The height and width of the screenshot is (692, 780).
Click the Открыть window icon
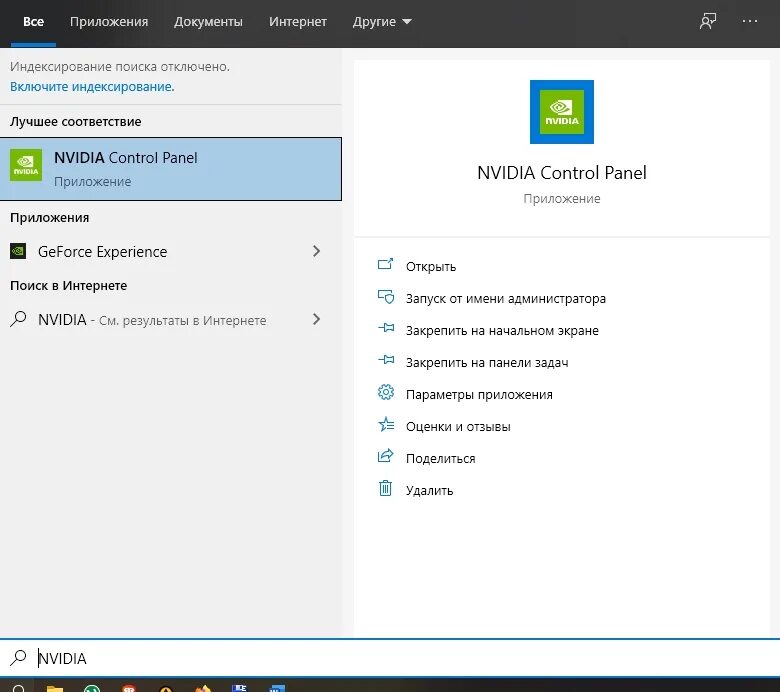click(x=386, y=264)
